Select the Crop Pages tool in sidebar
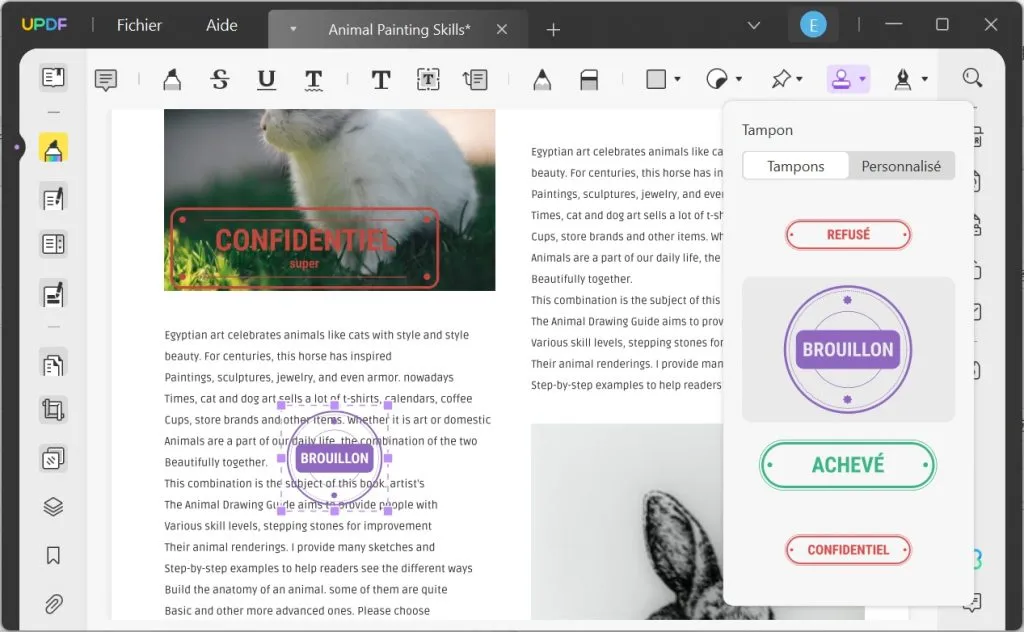 [x=53, y=410]
